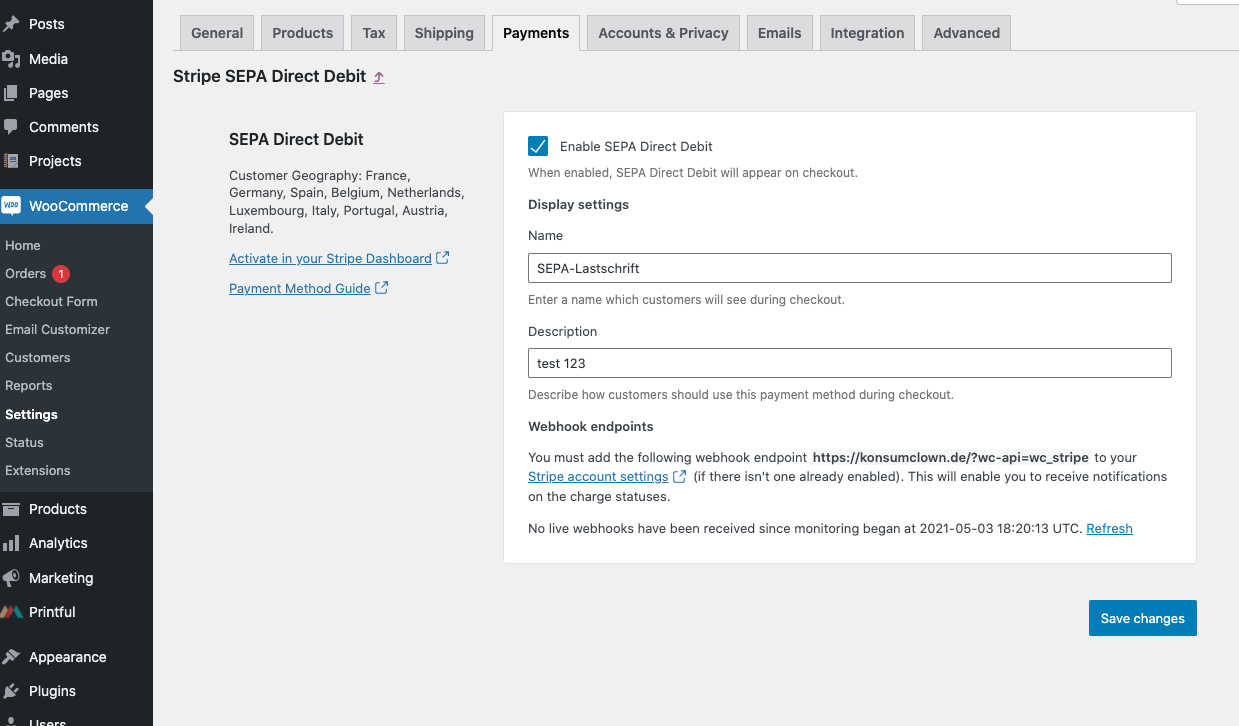1239x726 pixels.
Task: Focus the Name field containing SEPA-Lastschrift
Action: coord(849,267)
